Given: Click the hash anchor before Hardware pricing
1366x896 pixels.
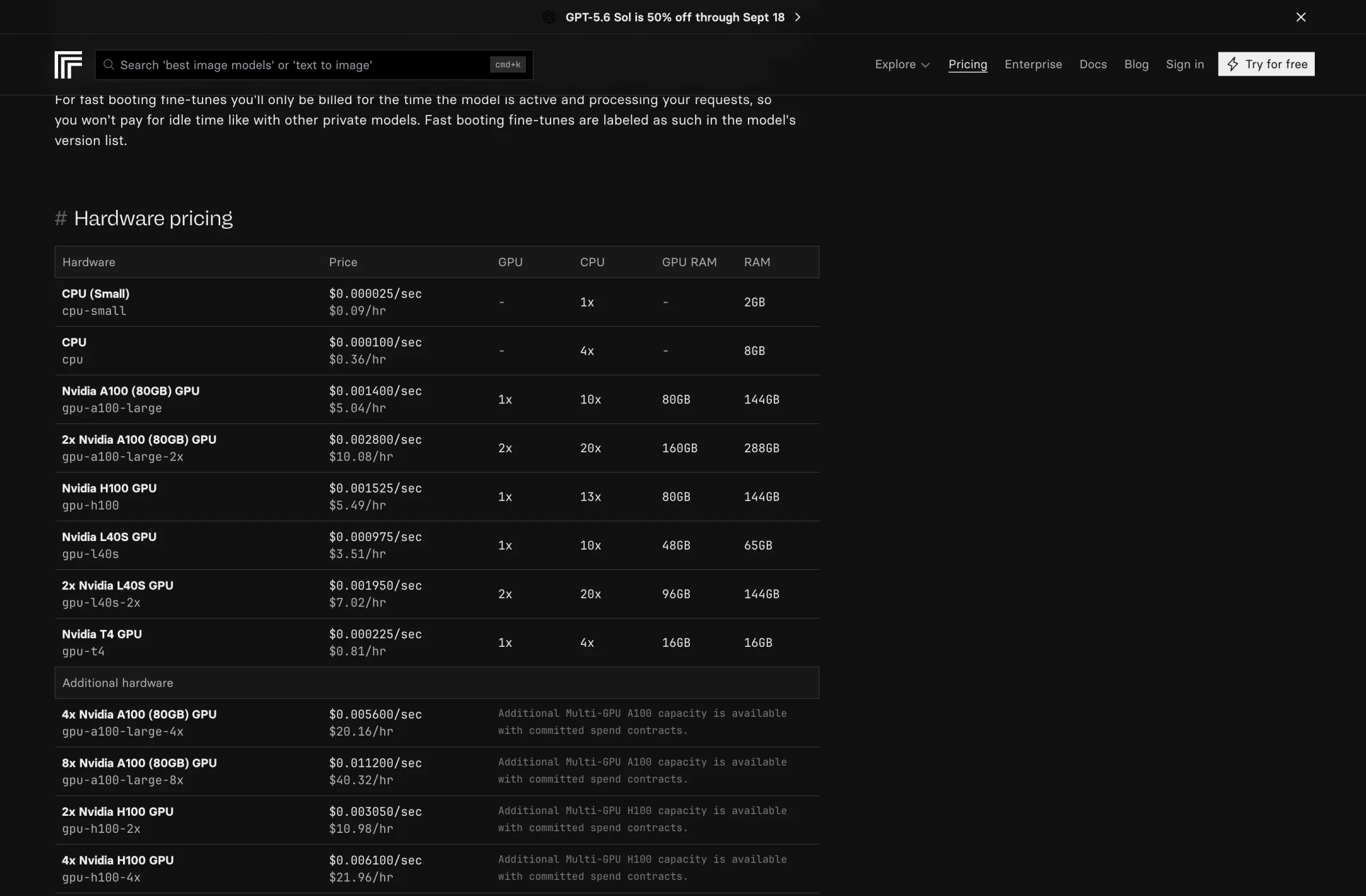Looking at the screenshot, I should tap(60, 218).
